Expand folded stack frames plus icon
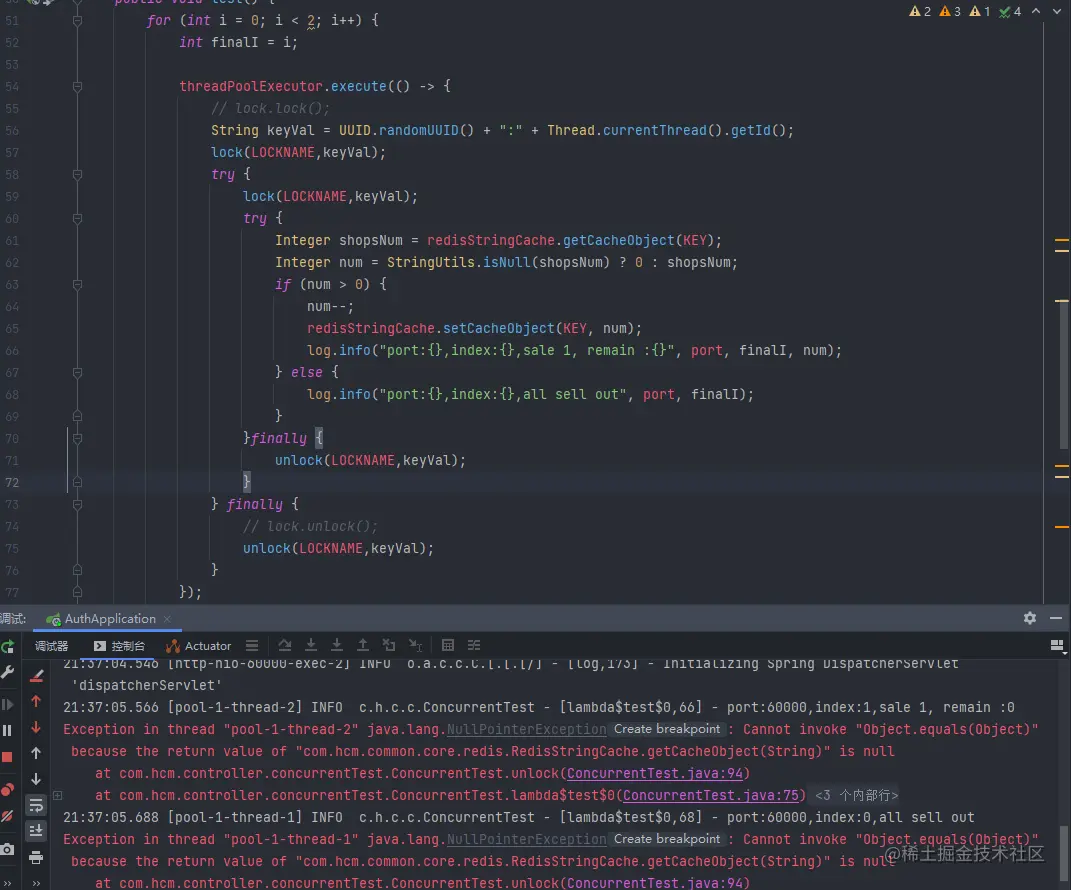This screenshot has width=1071, height=890. click(58, 795)
